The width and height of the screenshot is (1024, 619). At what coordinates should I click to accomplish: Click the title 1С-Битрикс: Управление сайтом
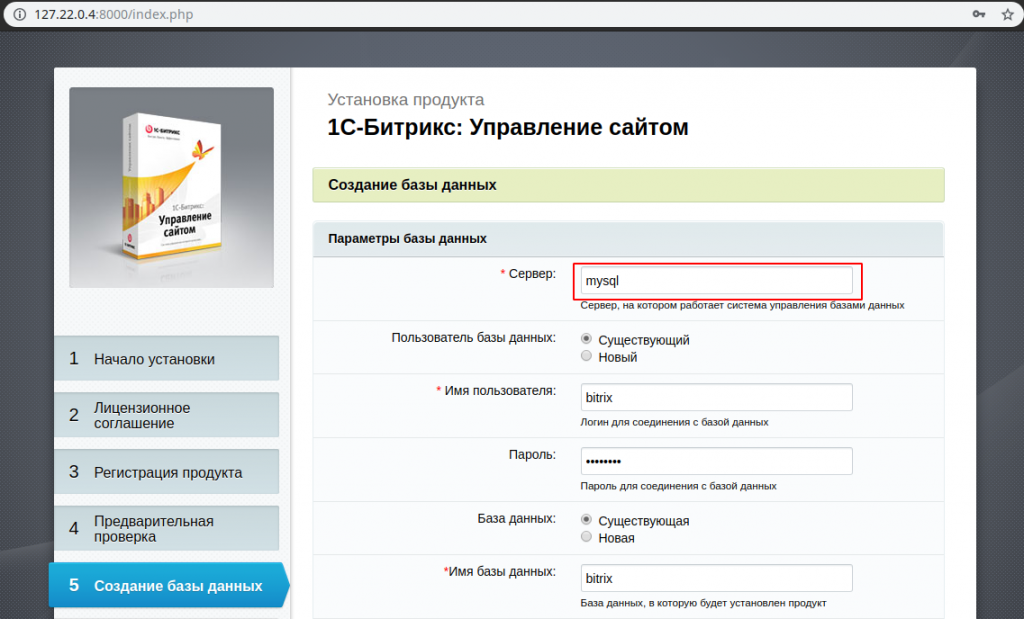507,127
